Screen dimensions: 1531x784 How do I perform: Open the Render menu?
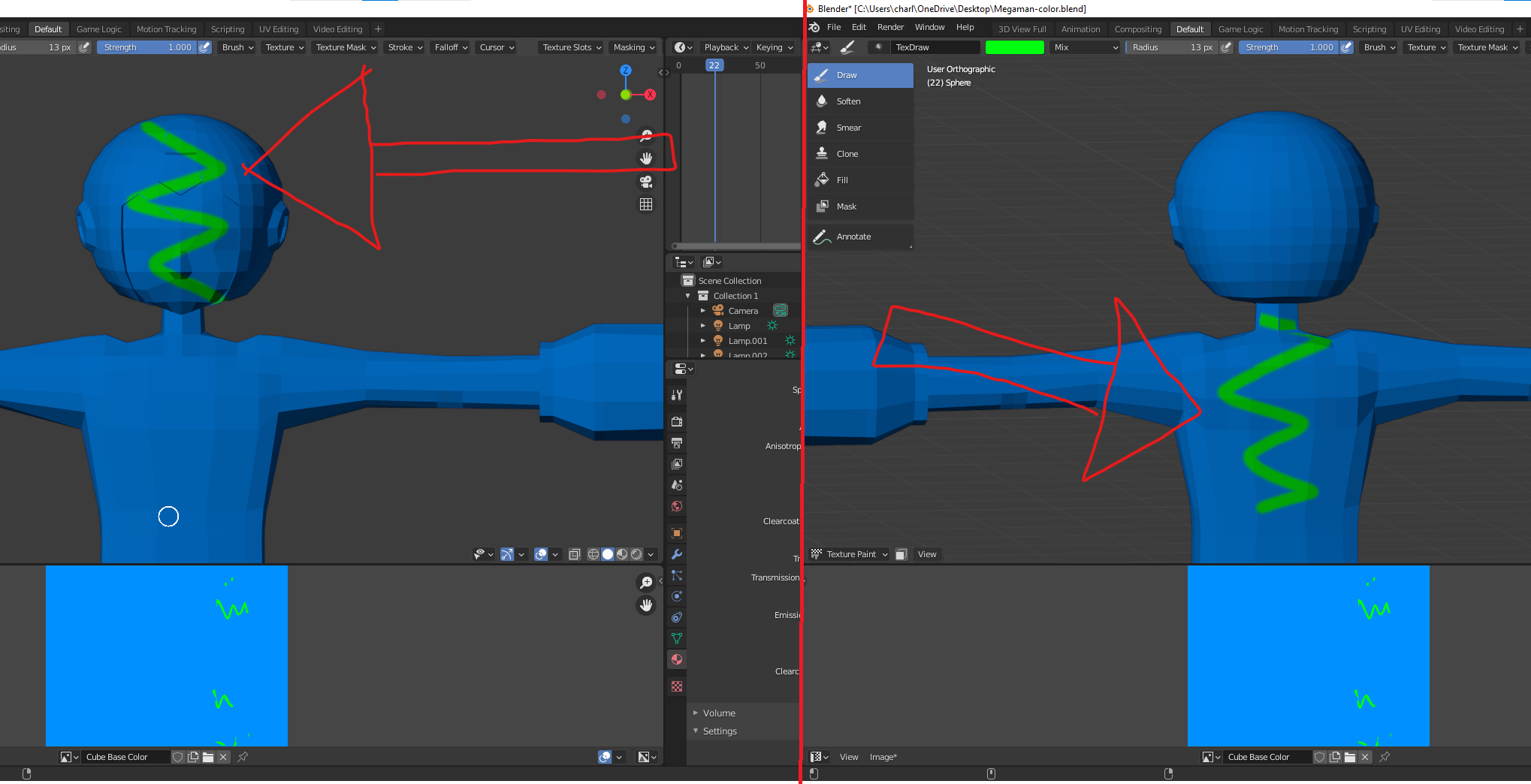(x=890, y=27)
